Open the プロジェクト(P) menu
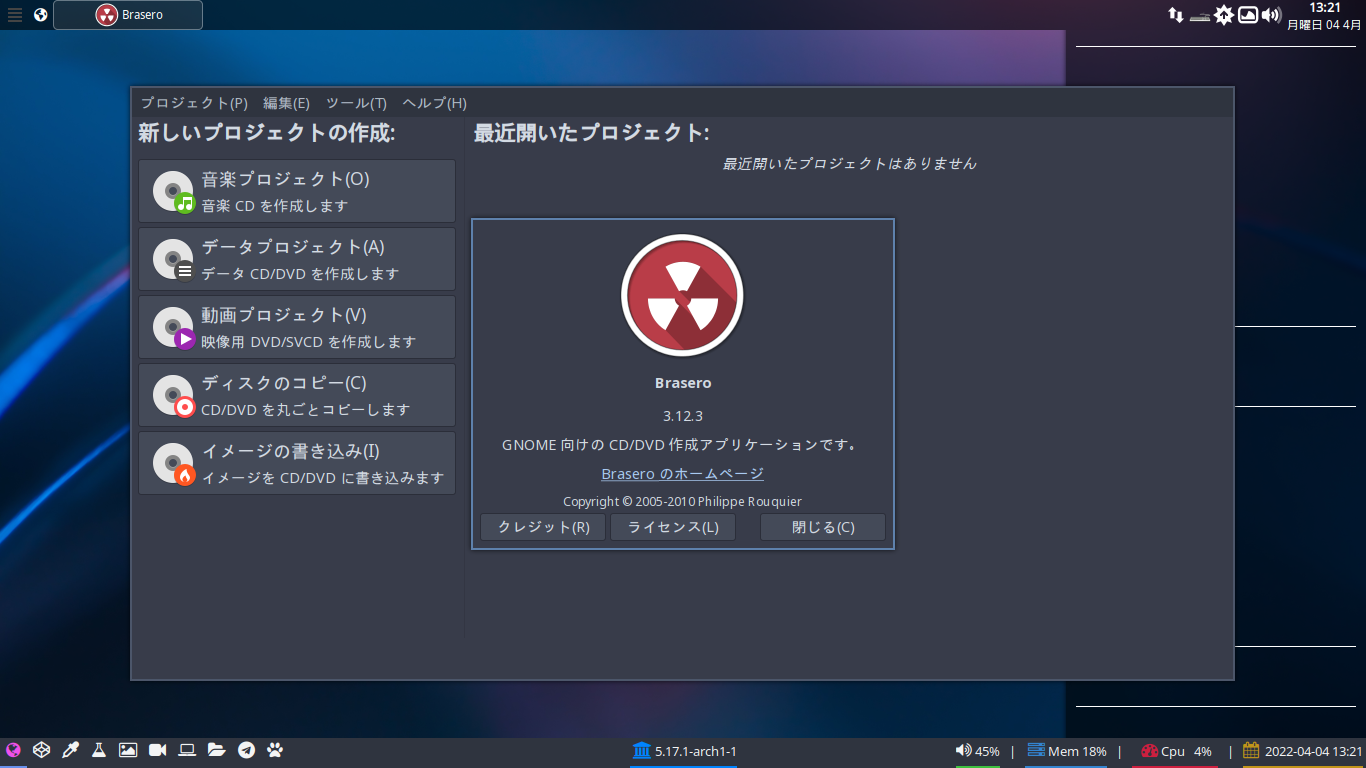This screenshot has width=1366, height=768. click(194, 103)
